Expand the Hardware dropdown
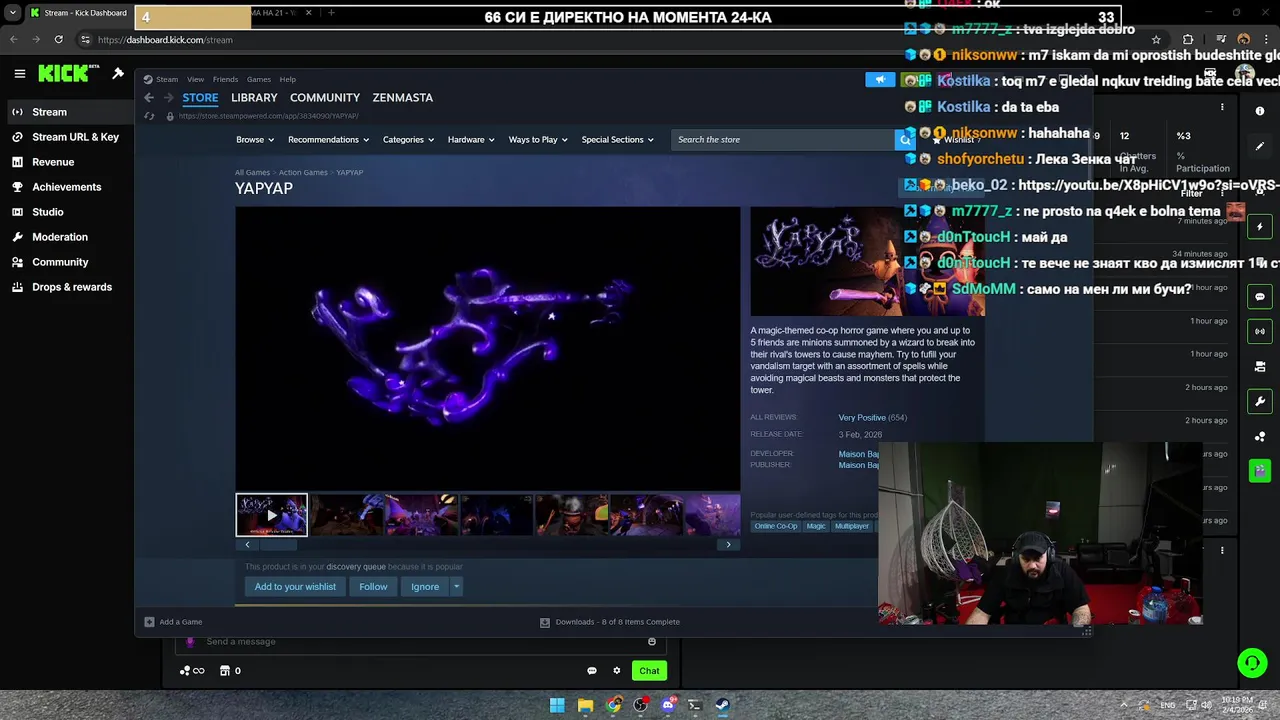1280x720 pixels. pyautogui.click(x=471, y=140)
